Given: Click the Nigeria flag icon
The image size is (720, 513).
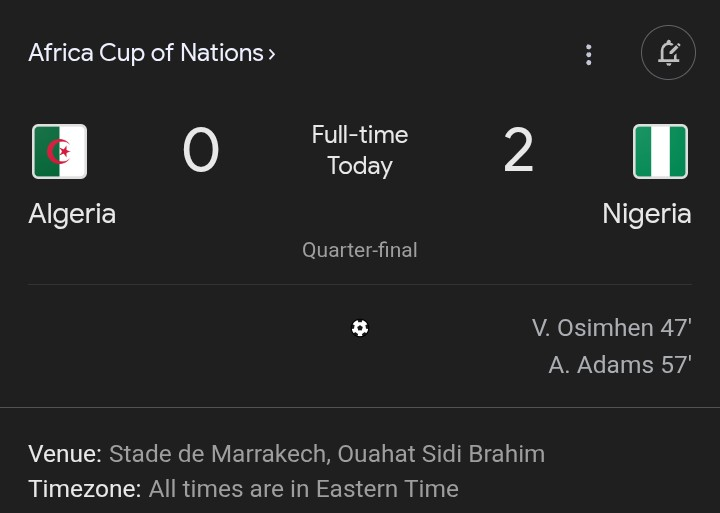Looking at the screenshot, I should [x=660, y=152].
